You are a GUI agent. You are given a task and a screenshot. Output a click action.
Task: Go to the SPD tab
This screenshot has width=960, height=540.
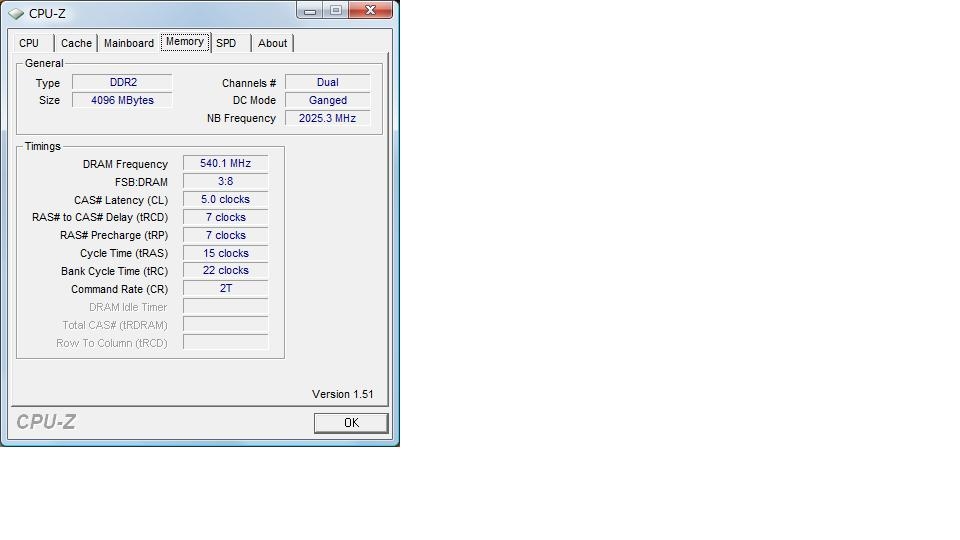click(226, 43)
